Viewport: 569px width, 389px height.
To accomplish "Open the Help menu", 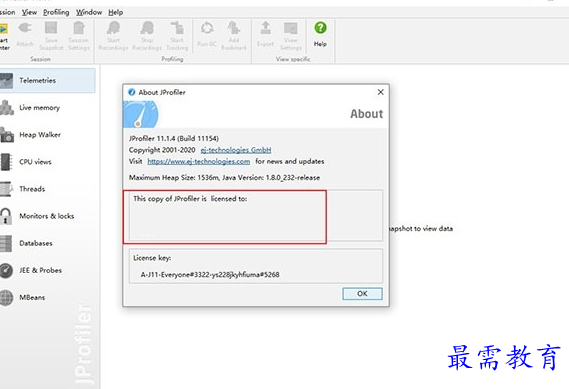I will coord(115,12).
